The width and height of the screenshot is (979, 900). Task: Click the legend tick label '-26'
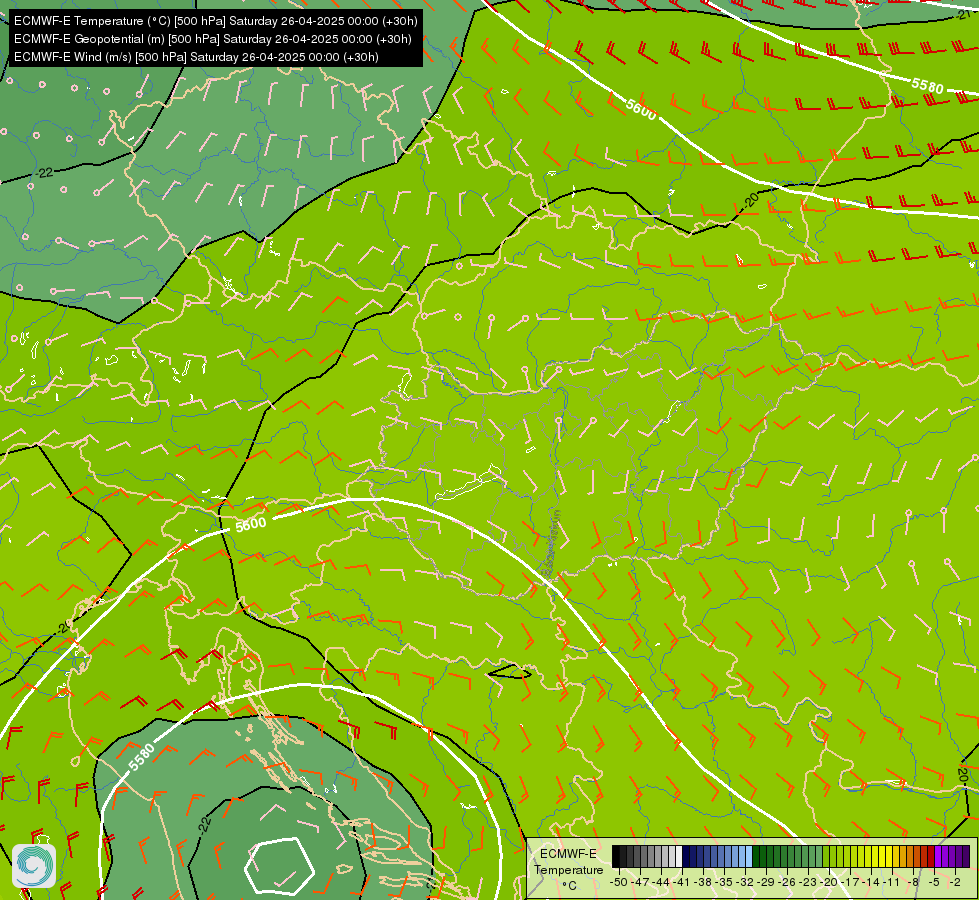tap(787, 882)
